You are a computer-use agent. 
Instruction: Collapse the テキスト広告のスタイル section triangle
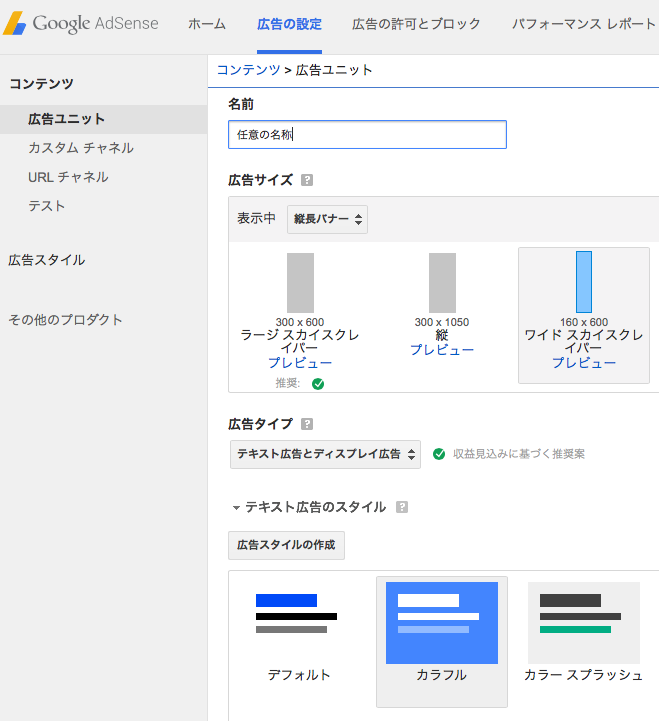(x=236, y=508)
